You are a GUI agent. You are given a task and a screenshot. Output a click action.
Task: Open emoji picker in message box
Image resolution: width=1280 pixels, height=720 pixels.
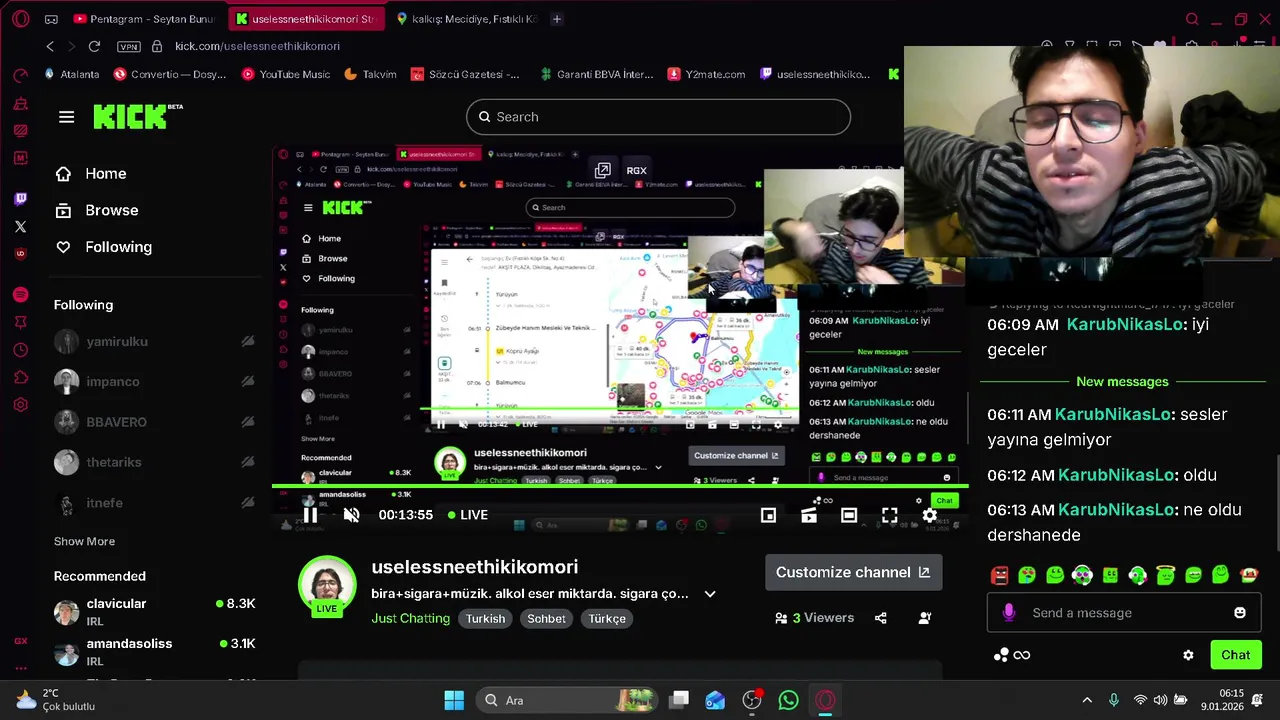[1240, 613]
